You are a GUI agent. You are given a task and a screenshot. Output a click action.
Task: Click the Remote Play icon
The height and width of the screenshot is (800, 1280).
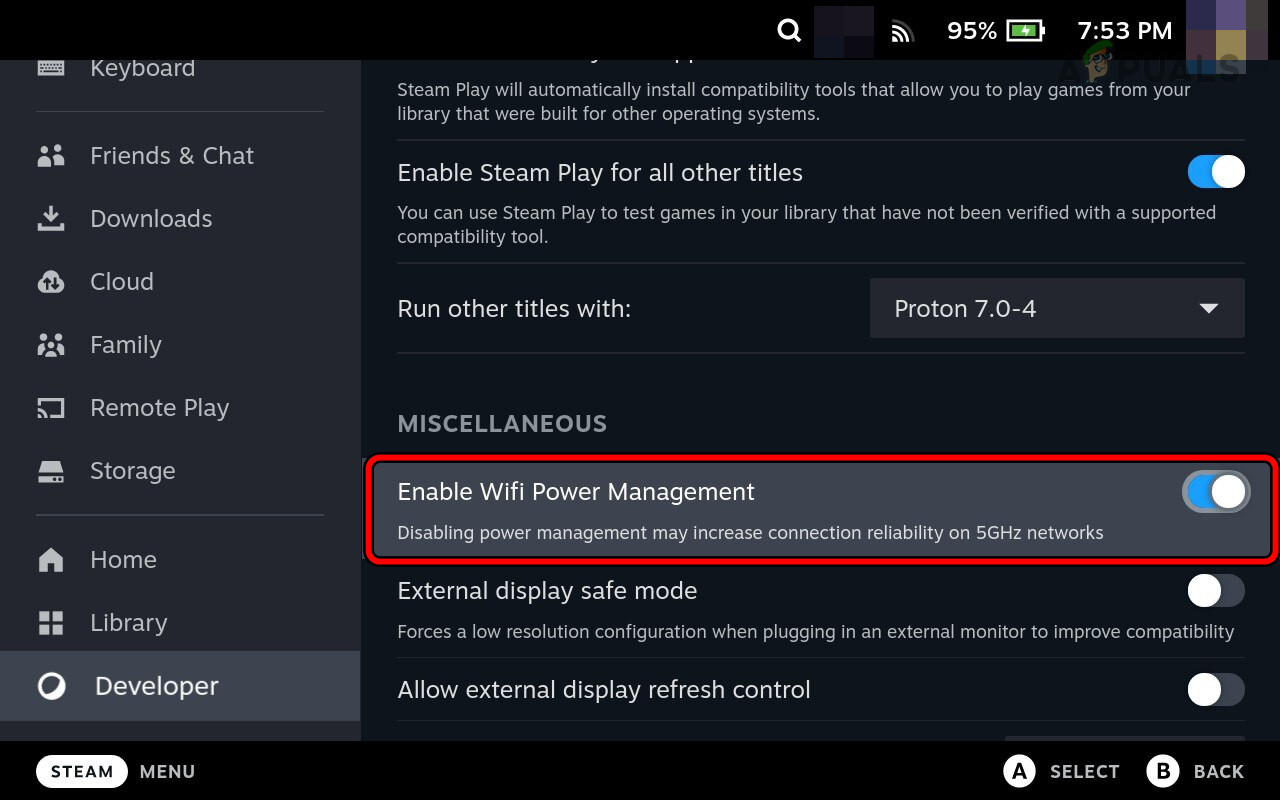tap(50, 407)
